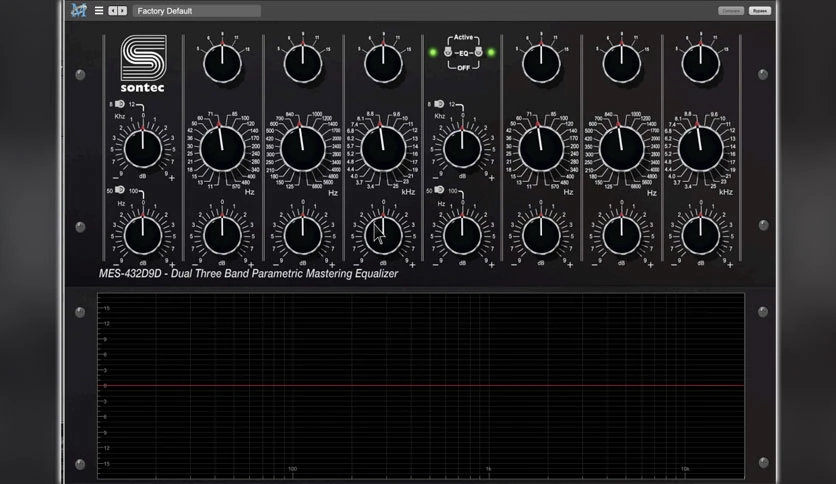Click the plugin logo icon in the top bar
This screenshot has height=484, width=836.
pyautogui.click(x=79, y=10)
